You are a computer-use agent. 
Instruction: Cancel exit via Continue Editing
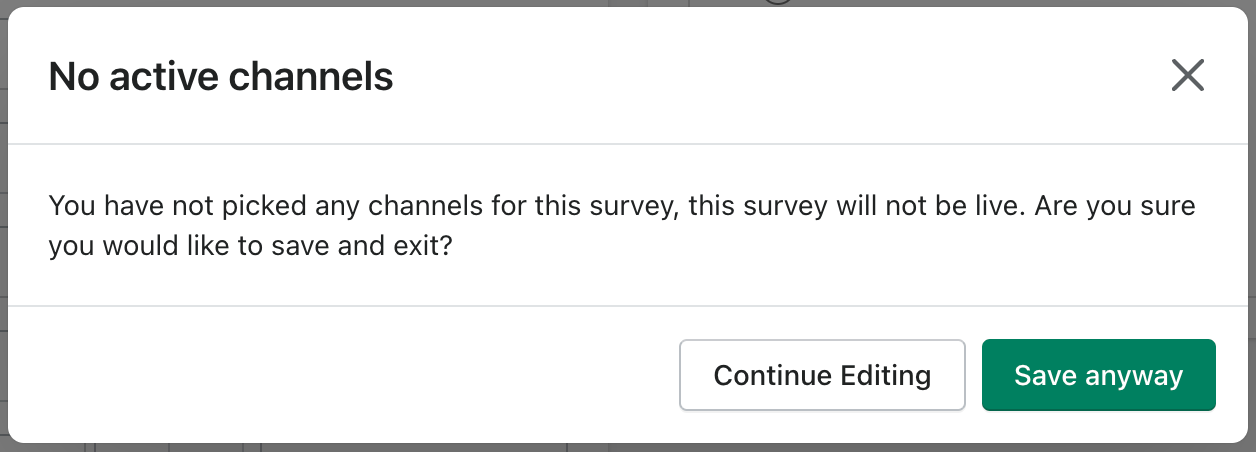tap(822, 375)
